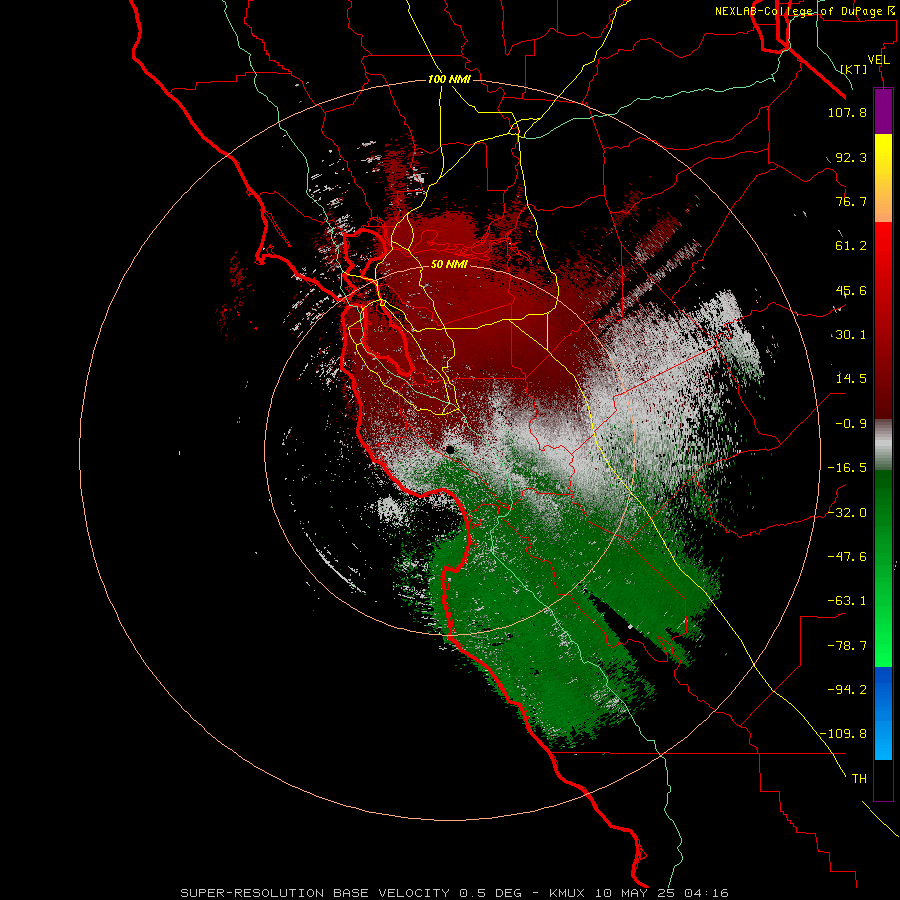Select the 45.6 scale value

pyautogui.click(x=851, y=290)
